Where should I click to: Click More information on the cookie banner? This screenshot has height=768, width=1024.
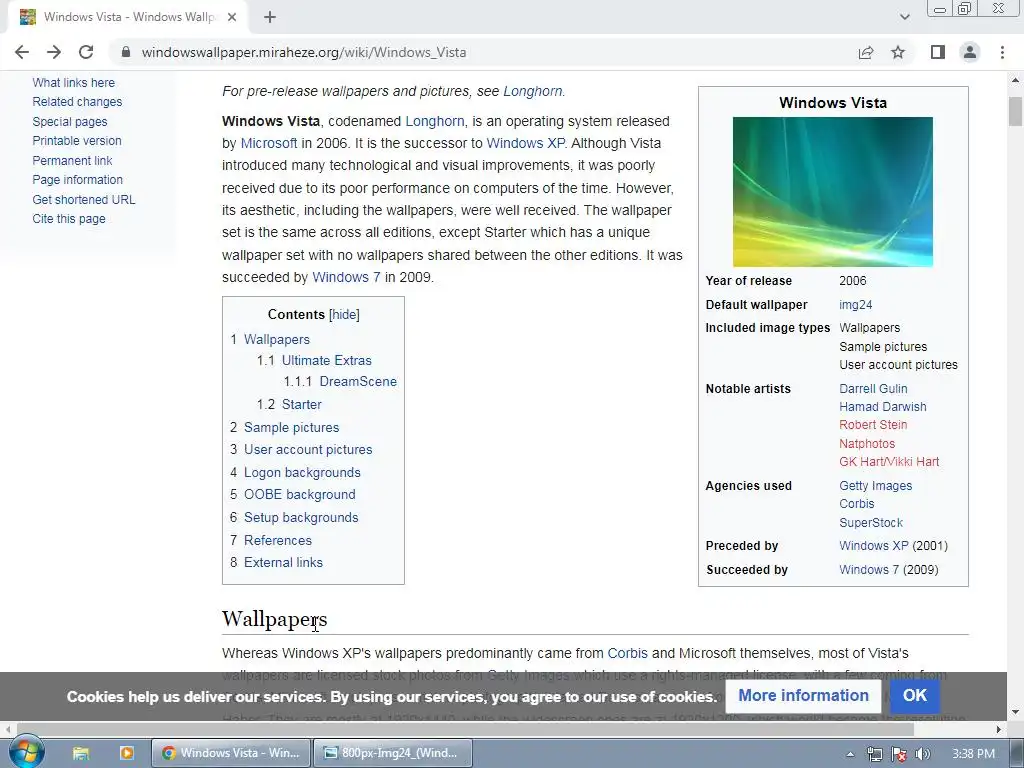803,696
